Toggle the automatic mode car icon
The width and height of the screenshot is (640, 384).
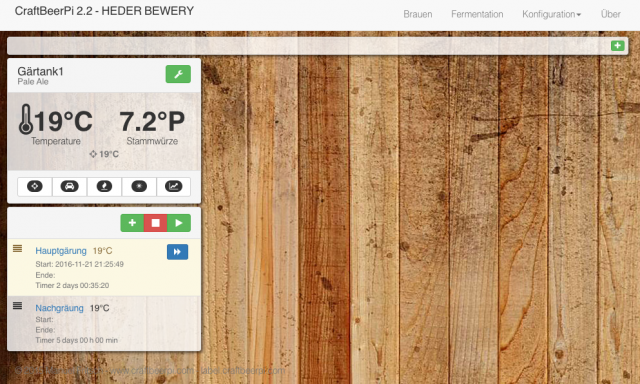(x=69, y=186)
